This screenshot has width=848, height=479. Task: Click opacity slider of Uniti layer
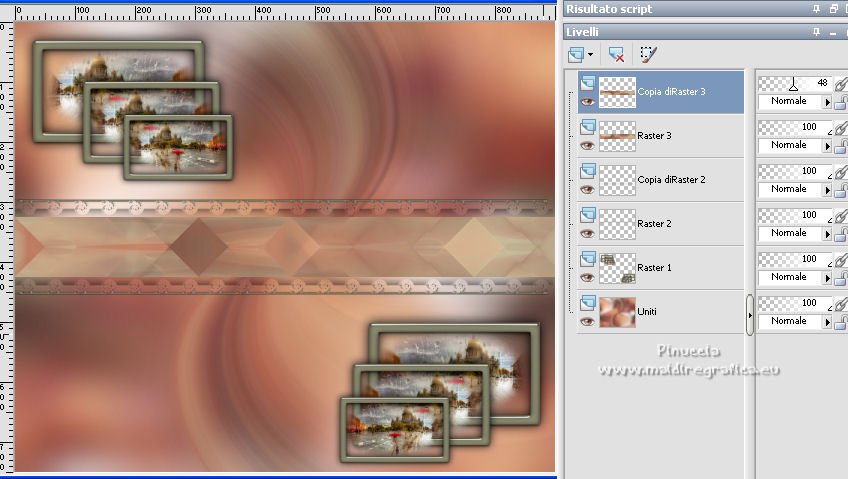coord(794,303)
